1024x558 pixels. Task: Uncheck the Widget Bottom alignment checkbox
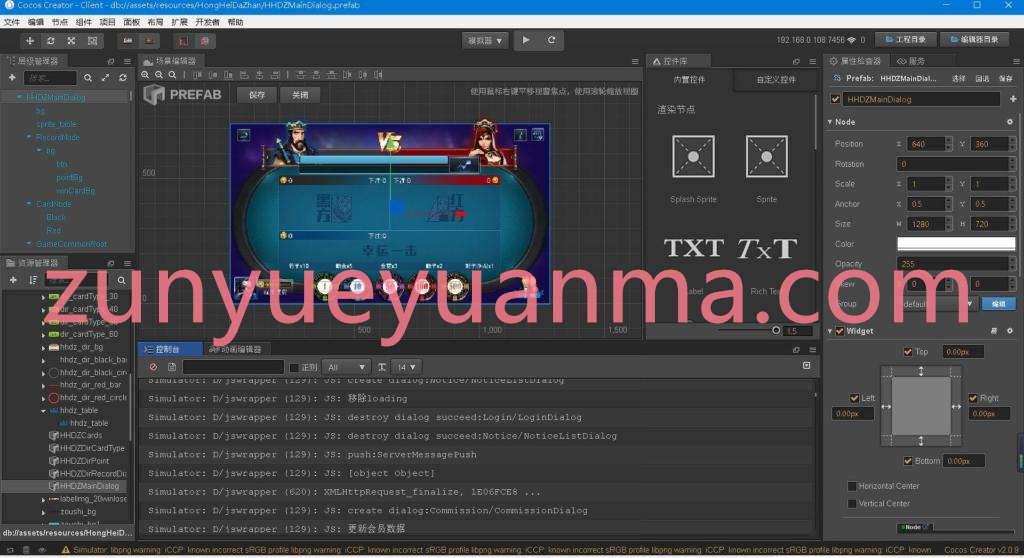pos(908,461)
